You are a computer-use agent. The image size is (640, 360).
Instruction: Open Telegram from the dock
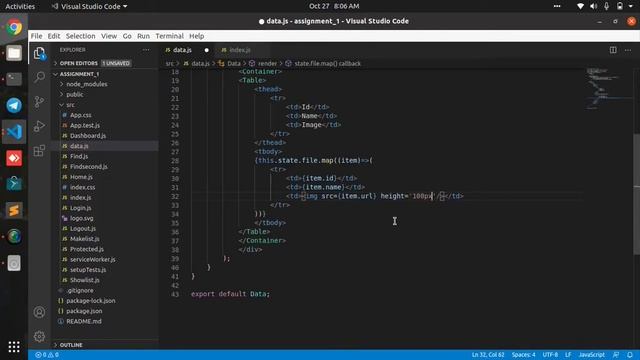14,105
